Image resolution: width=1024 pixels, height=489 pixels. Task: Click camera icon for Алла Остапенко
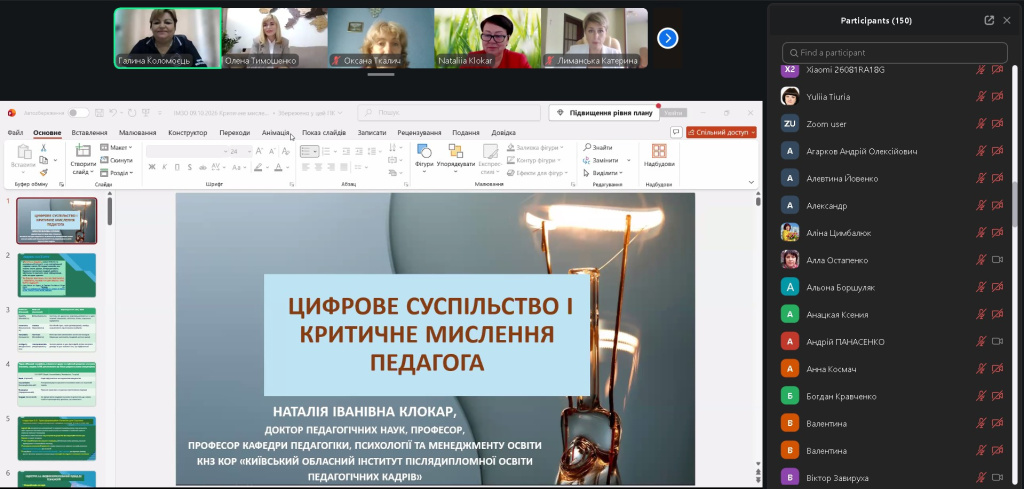coord(997,260)
